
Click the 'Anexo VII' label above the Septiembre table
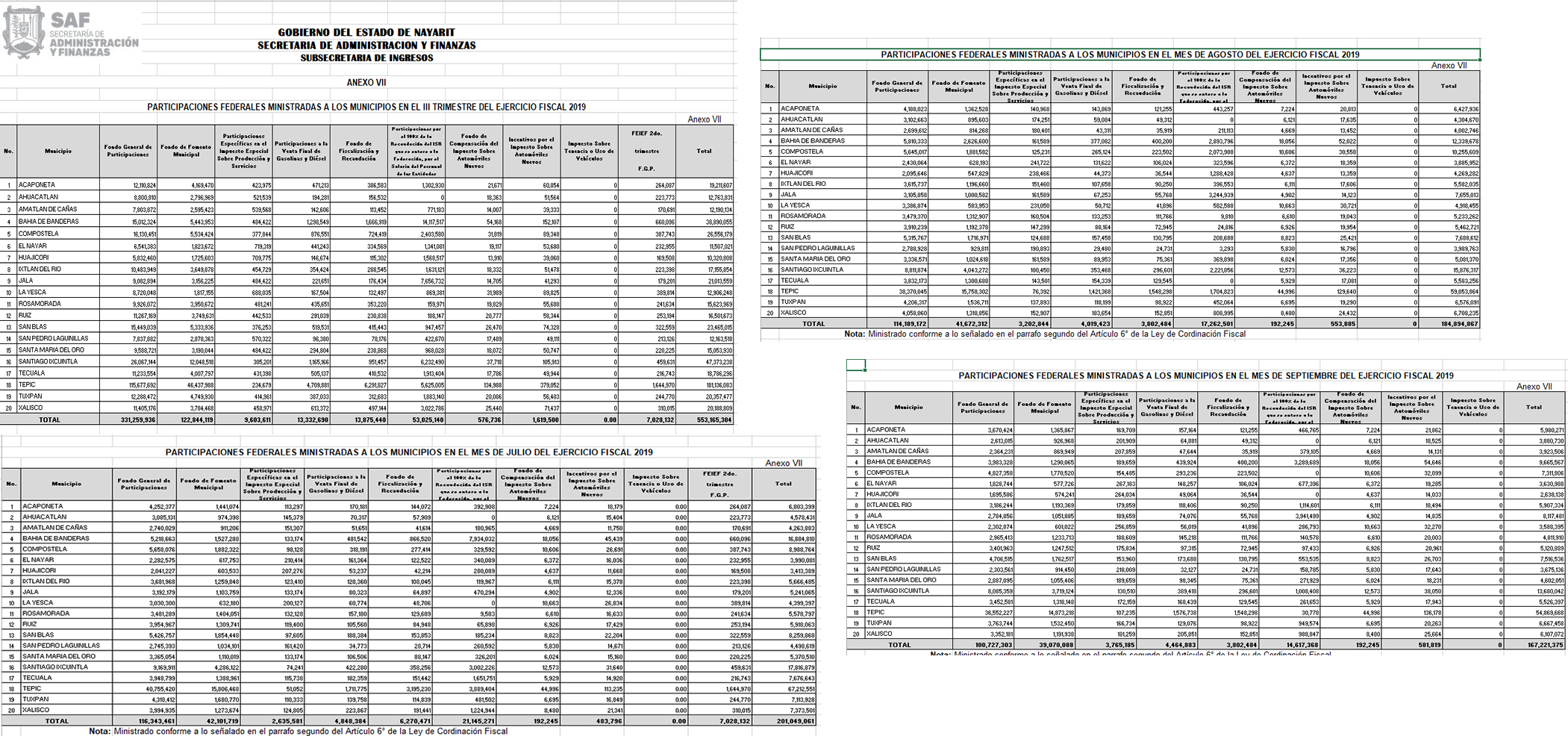(1534, 387)
